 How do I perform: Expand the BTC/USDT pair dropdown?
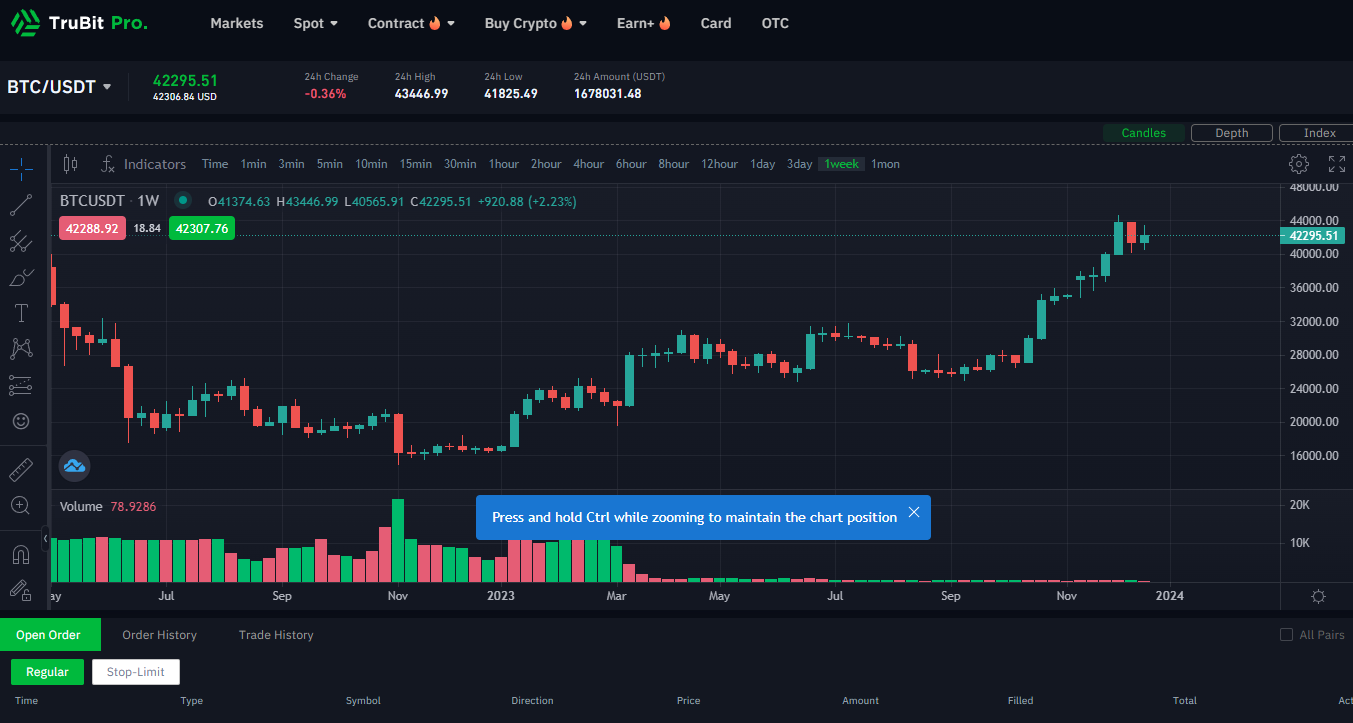coord(107,87)
